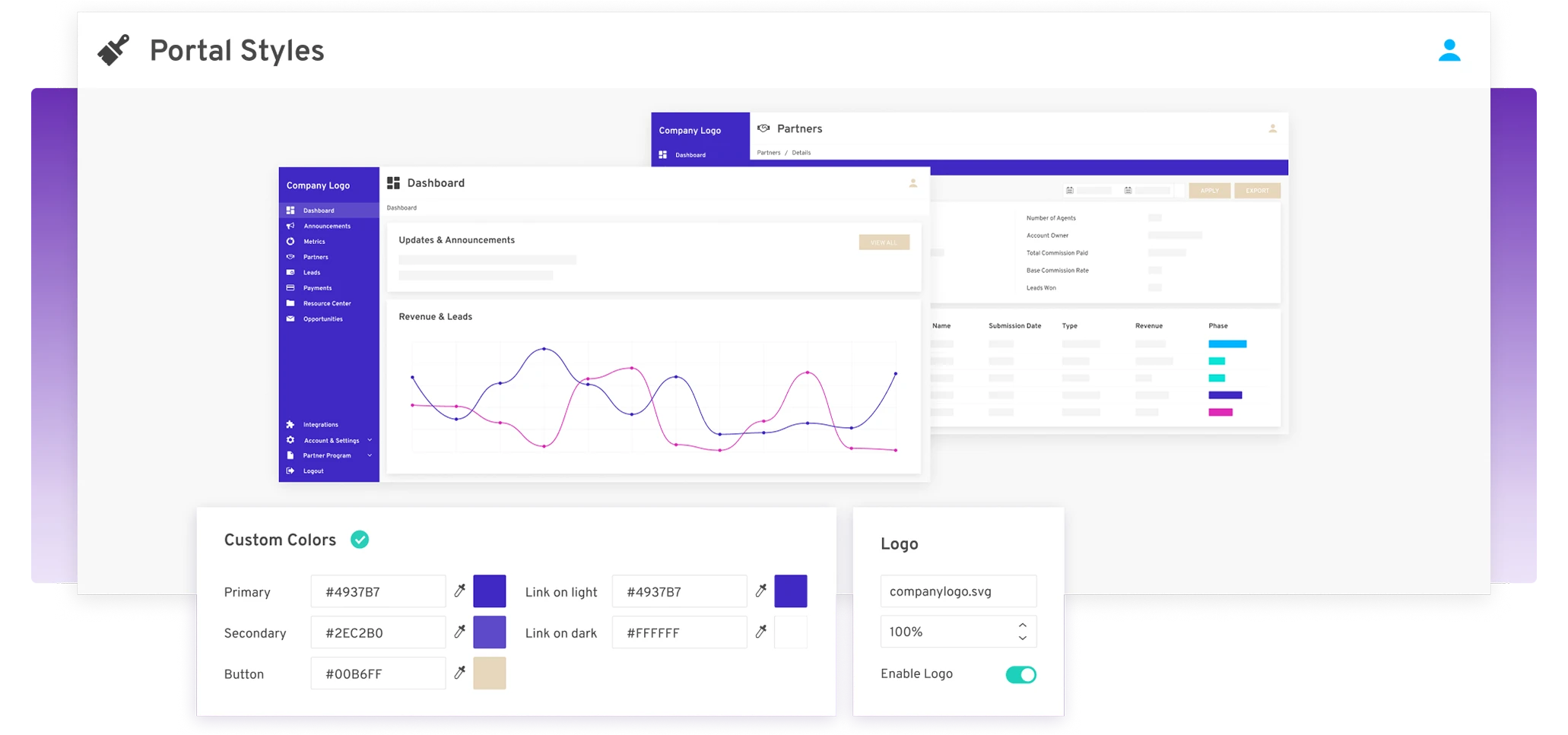Click the Payments card icon

click(290, 288)
